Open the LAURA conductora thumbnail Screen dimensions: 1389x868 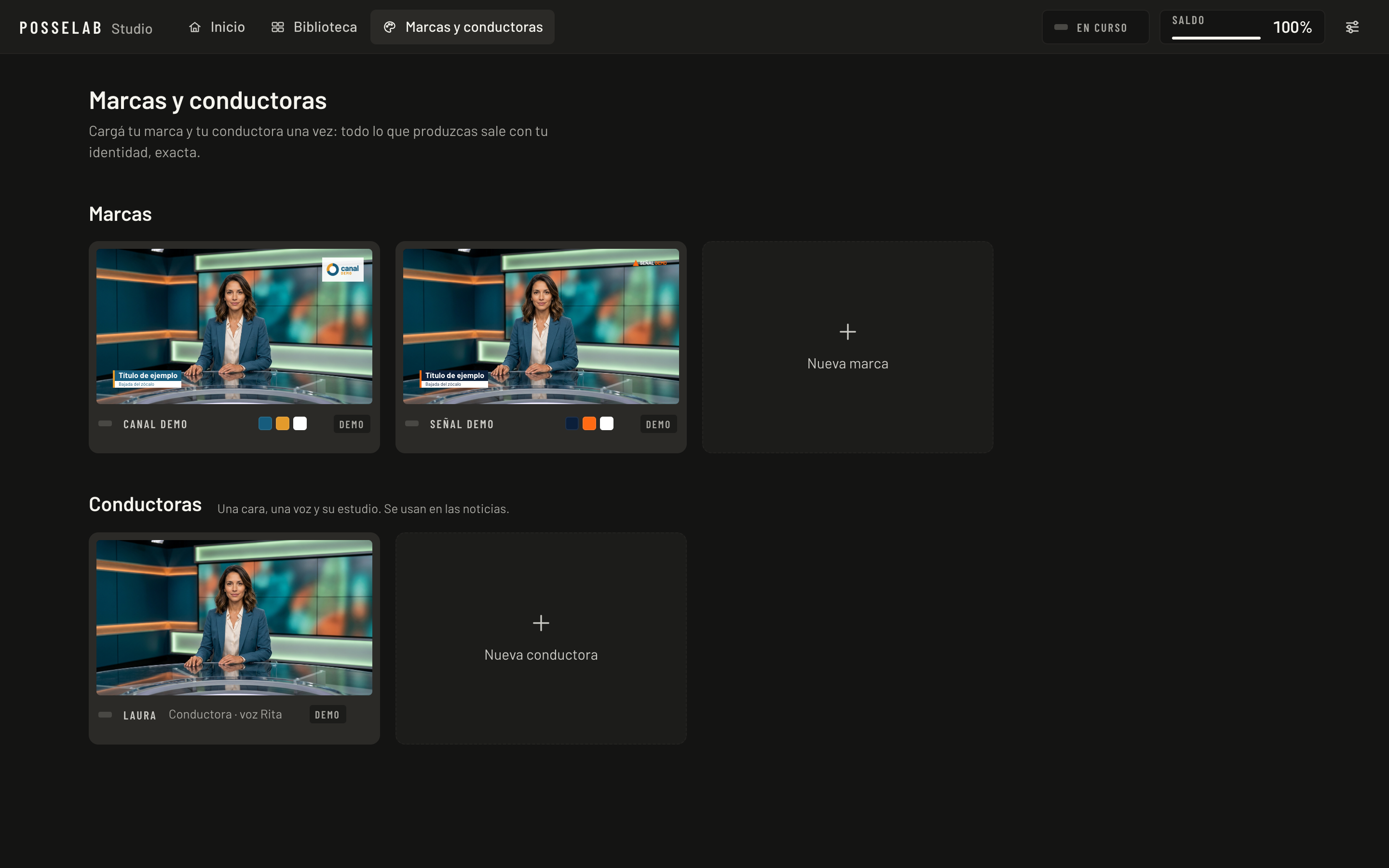(x=234, y=617)
